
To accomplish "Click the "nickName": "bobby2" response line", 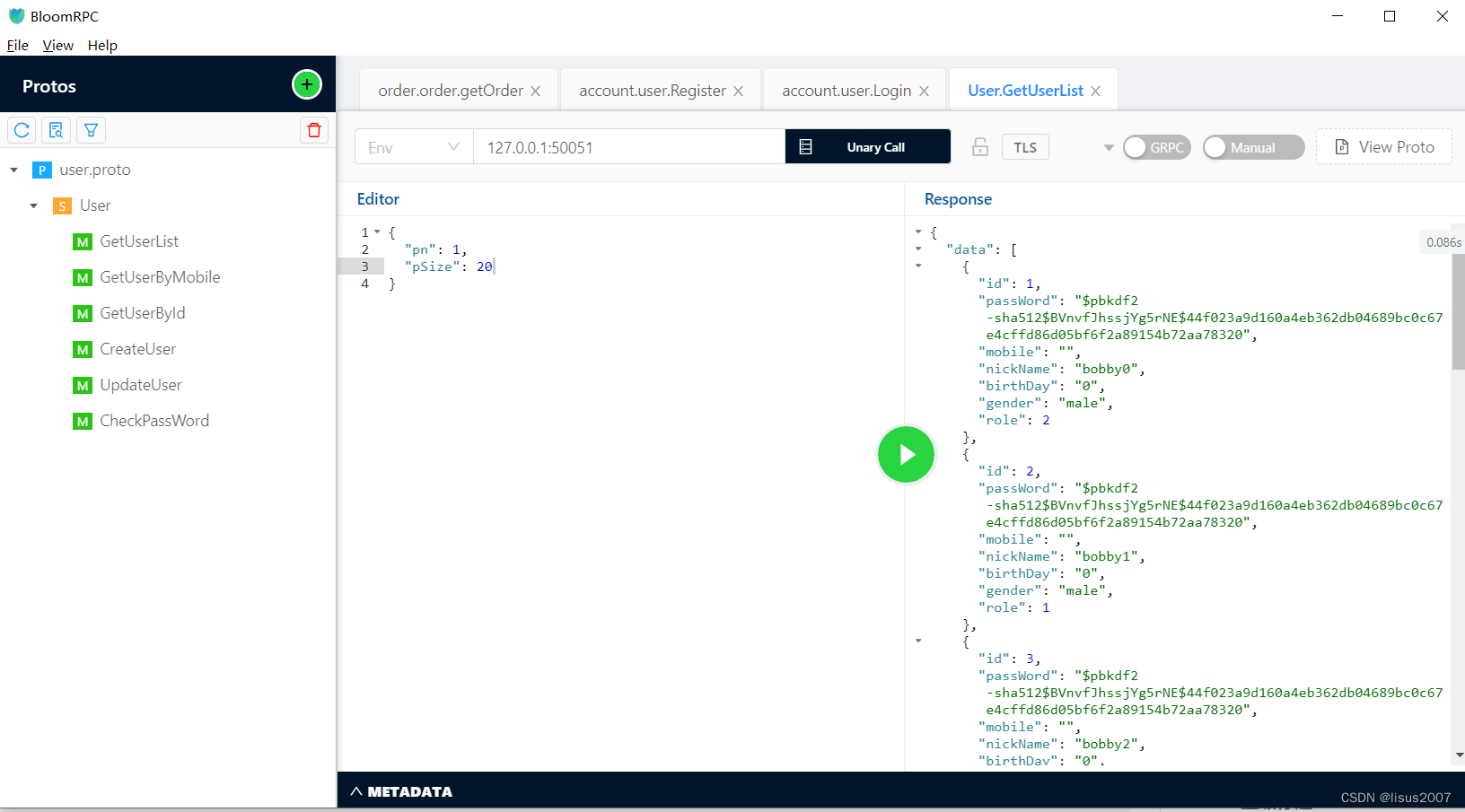I will [1062, 744].
